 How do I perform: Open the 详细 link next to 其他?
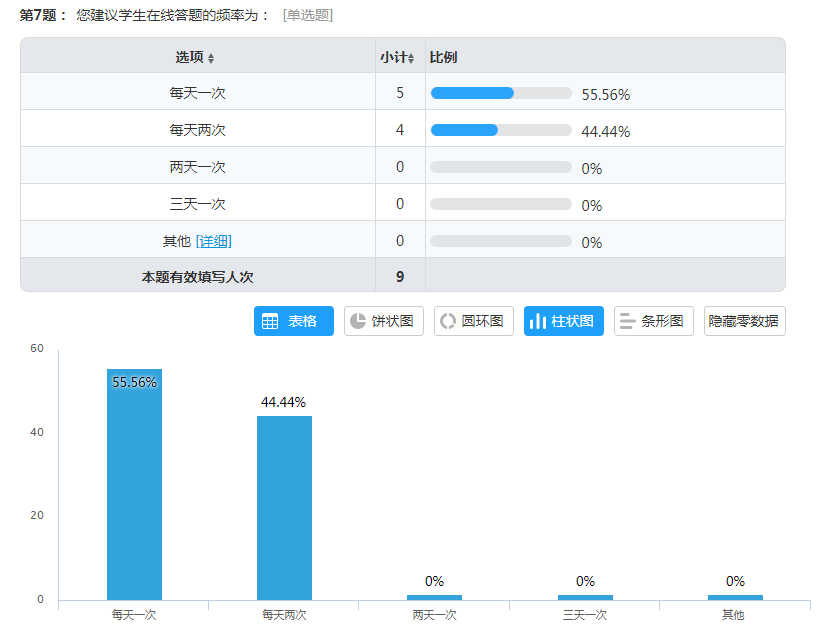(214, 241)
